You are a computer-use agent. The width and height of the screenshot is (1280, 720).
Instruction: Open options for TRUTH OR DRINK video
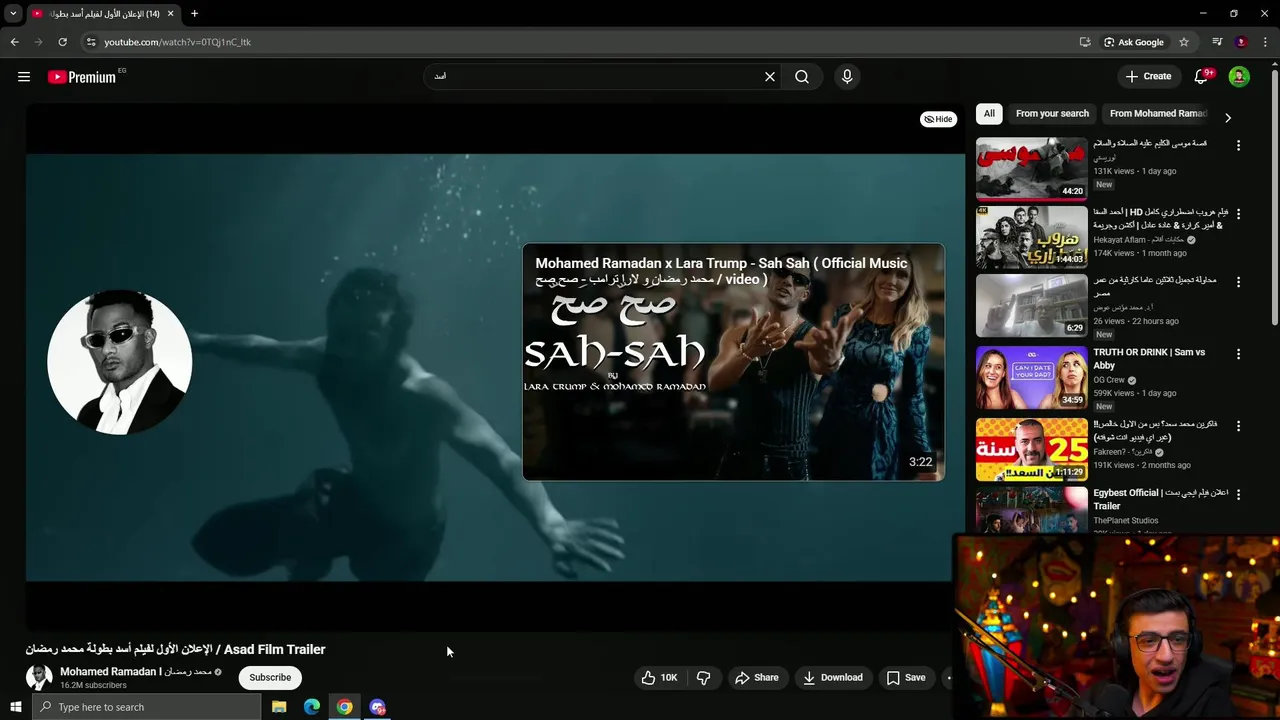1238,354
